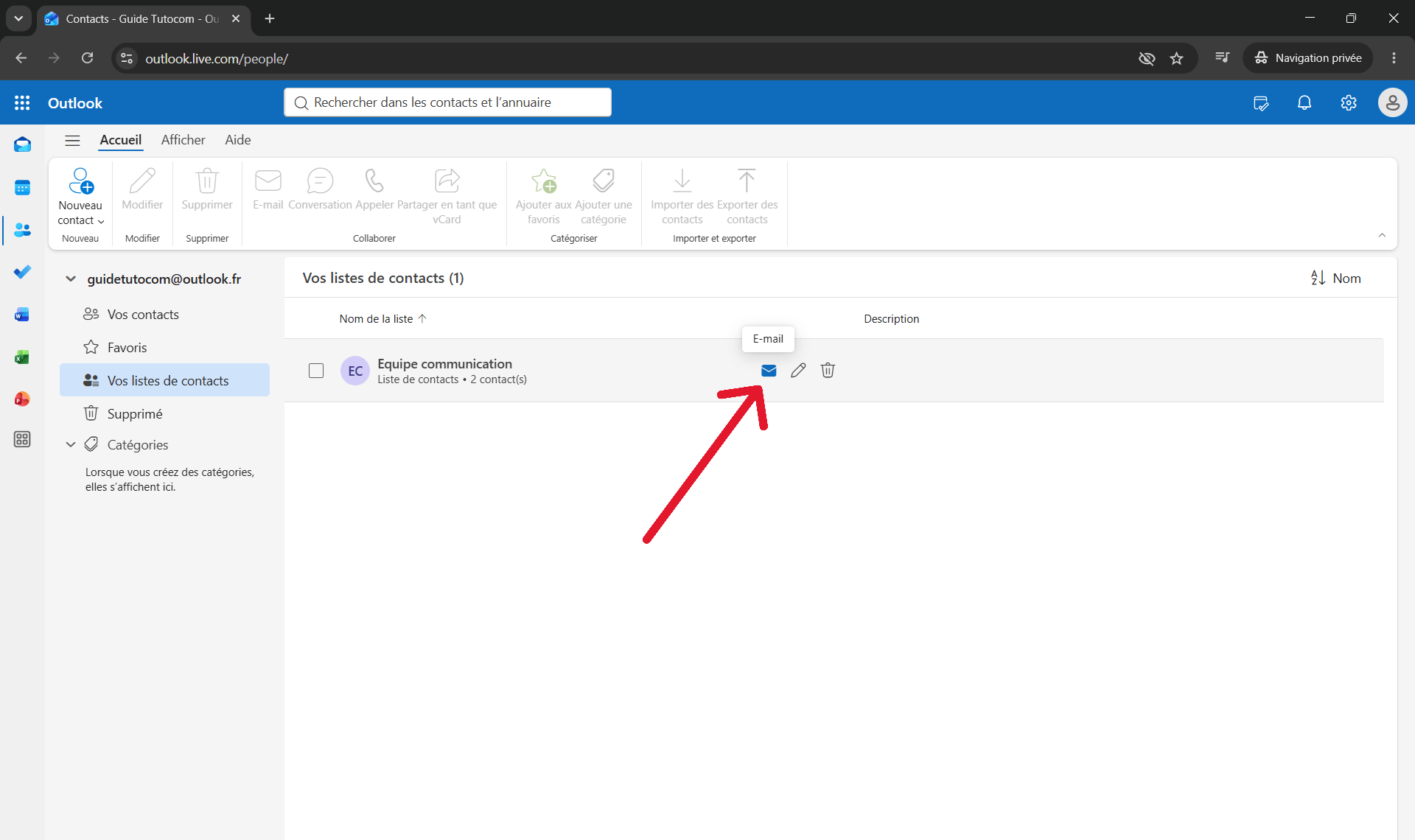The image size is (1415, 840).
Task: Delete Equipe communication using trash icon
Action: point(828,371)
